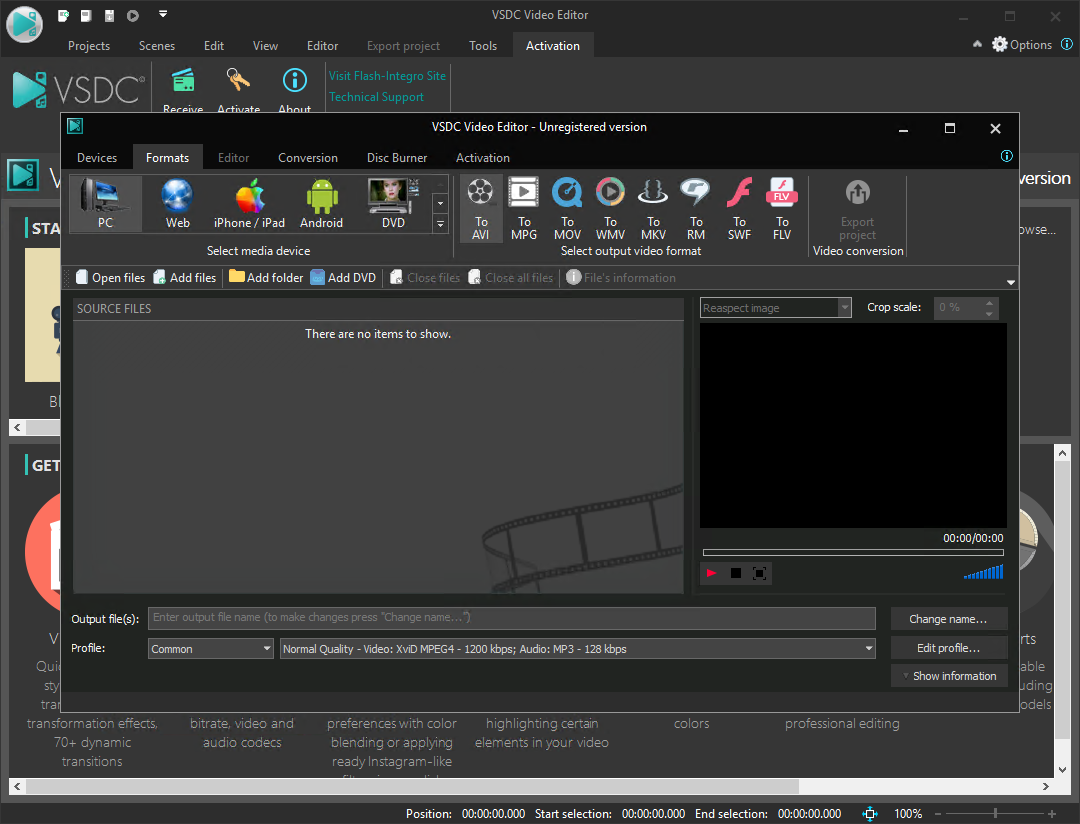1080x824 pixels.
Task: Expand media device gallery list
Action: [440, 224]
